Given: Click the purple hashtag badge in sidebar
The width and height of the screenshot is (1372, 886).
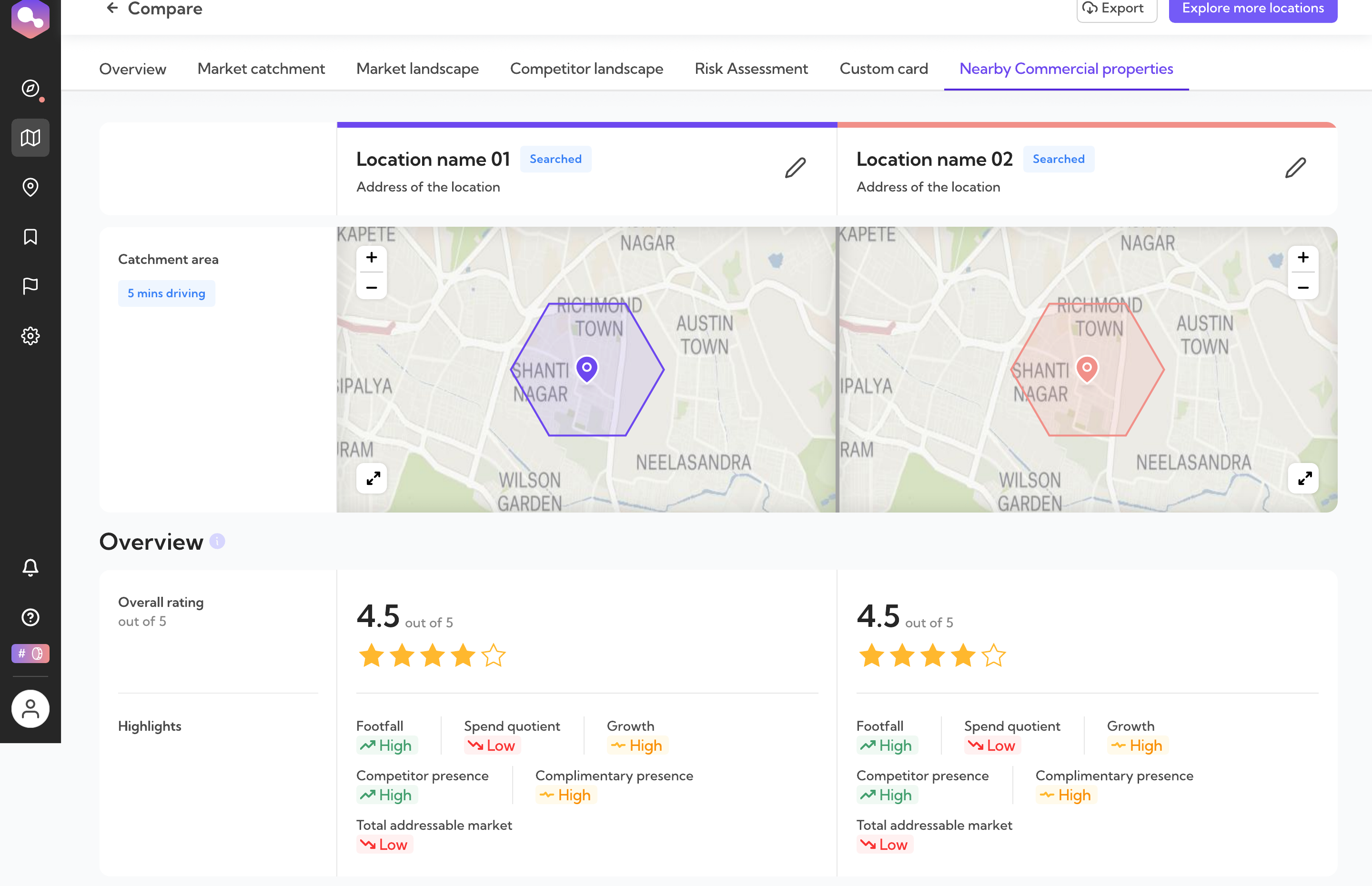Looking at the screenshot, I should 30,653.
